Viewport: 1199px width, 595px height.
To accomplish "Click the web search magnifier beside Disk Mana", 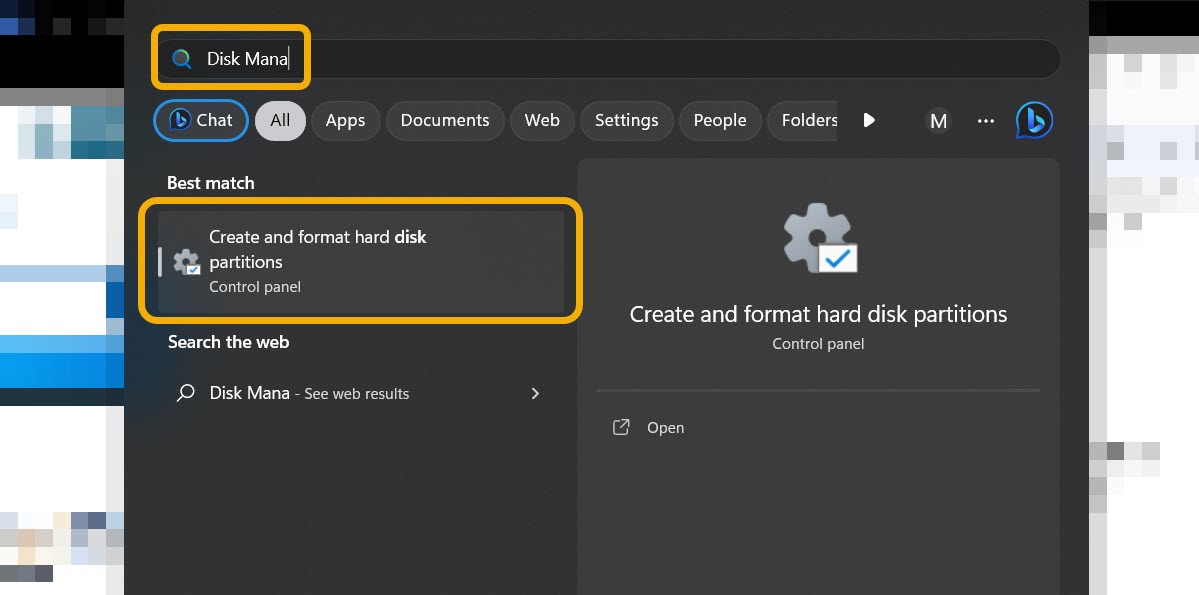I will click(184, 393).
